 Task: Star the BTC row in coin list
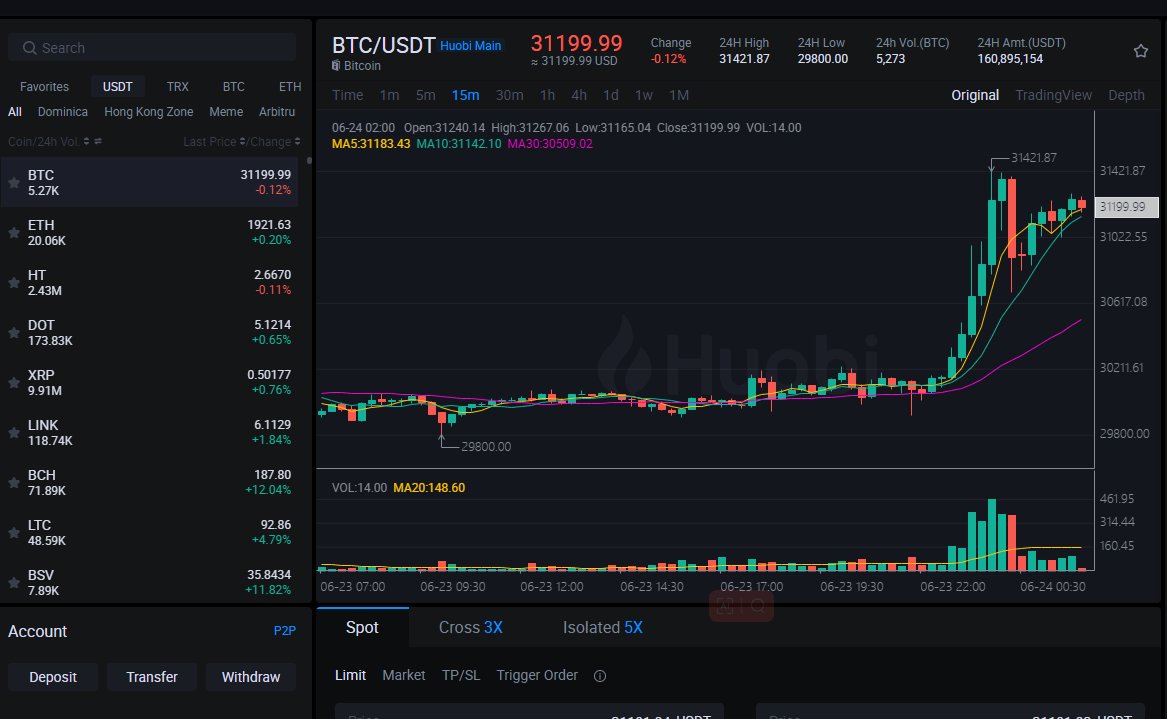tap(13, 182)
